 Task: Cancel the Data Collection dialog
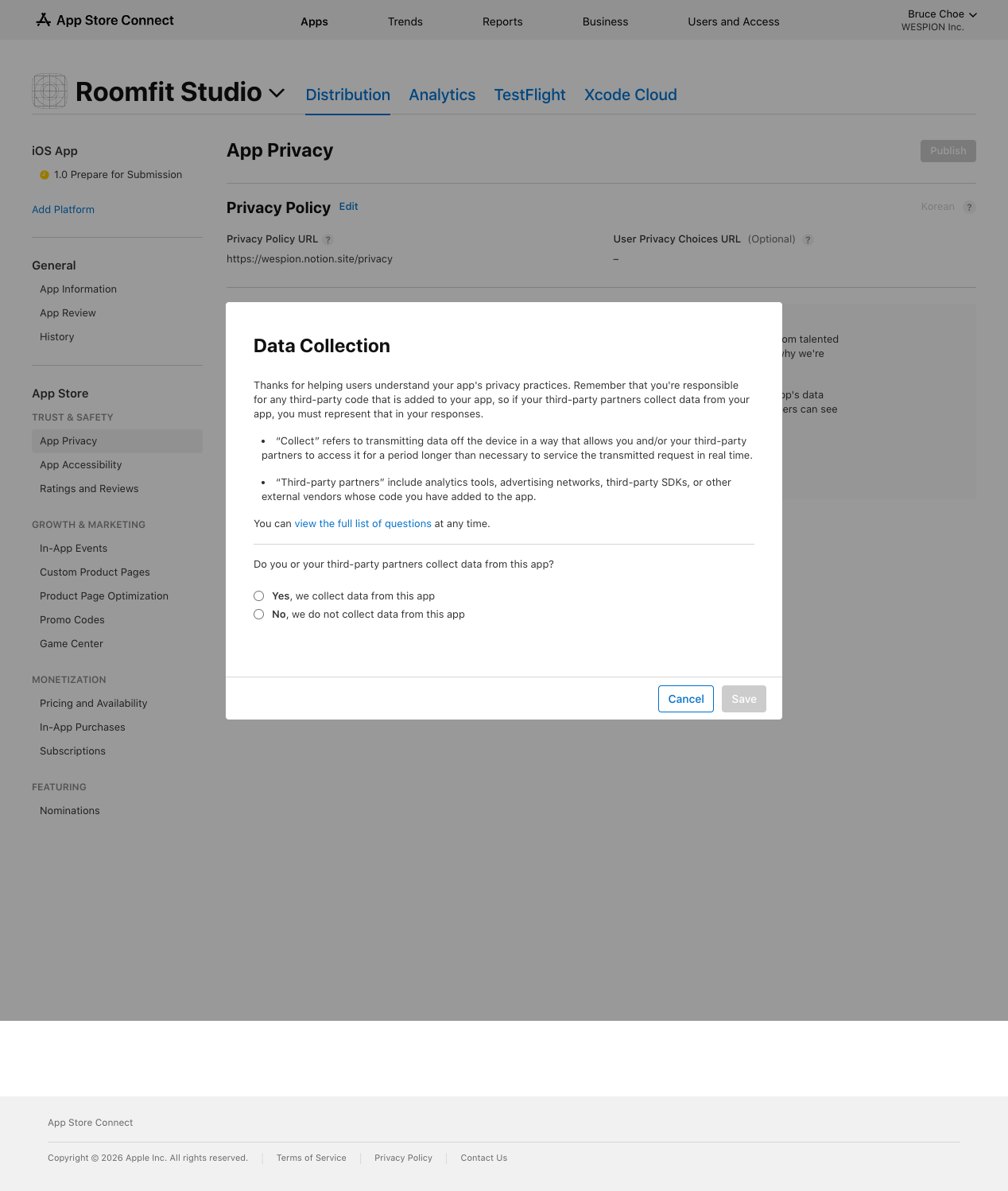tap(685, 699)
